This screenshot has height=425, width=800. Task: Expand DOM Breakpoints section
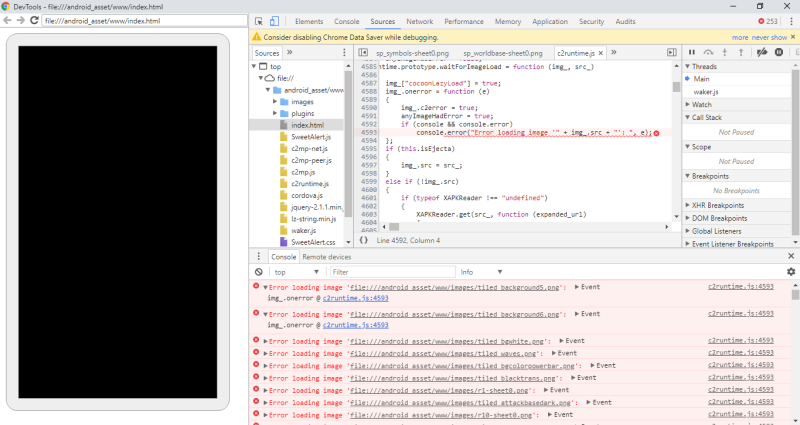687,218
